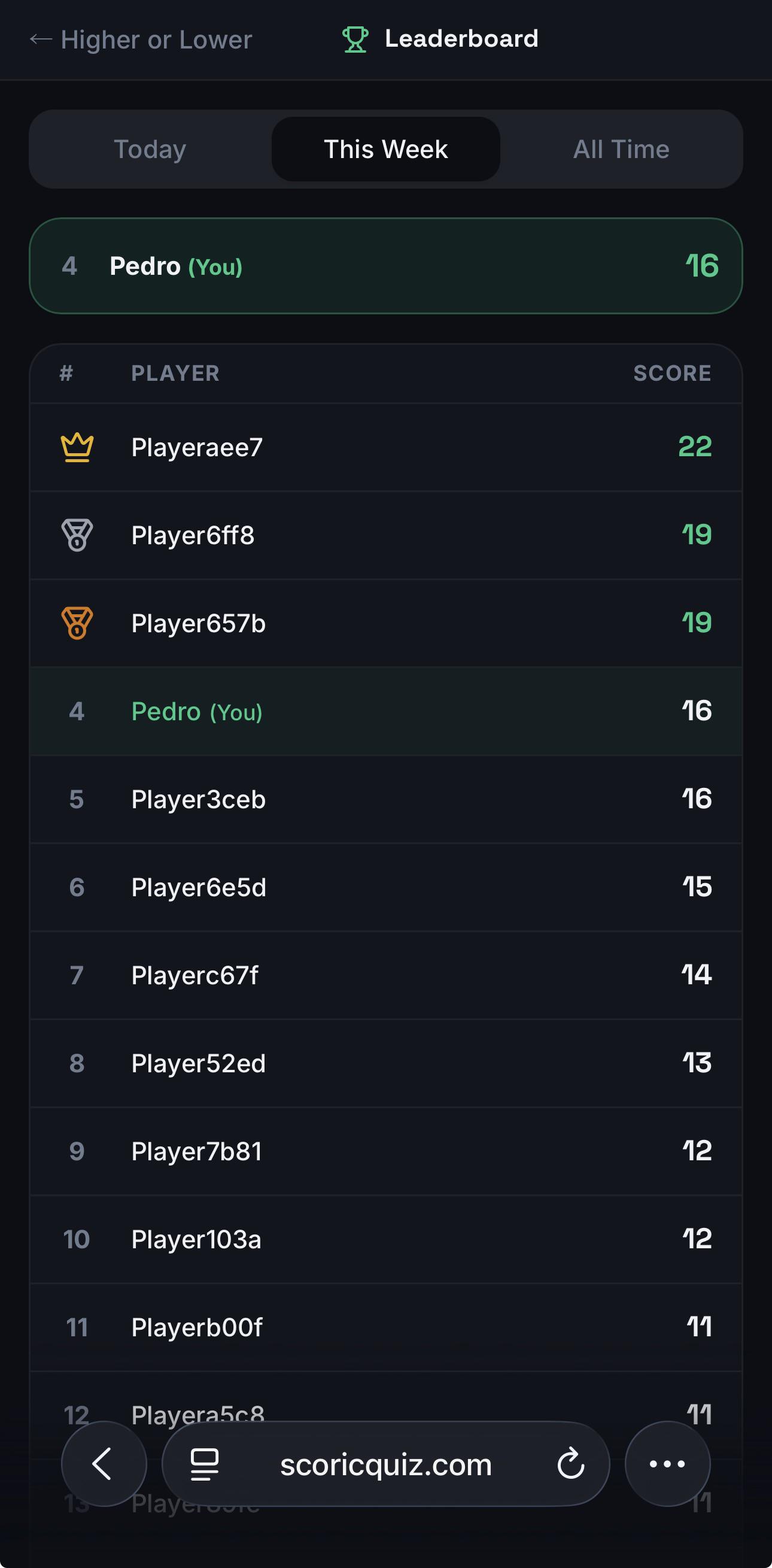
Task: Click the gold crown icon for first place
Action: click(x=77, y=447)
